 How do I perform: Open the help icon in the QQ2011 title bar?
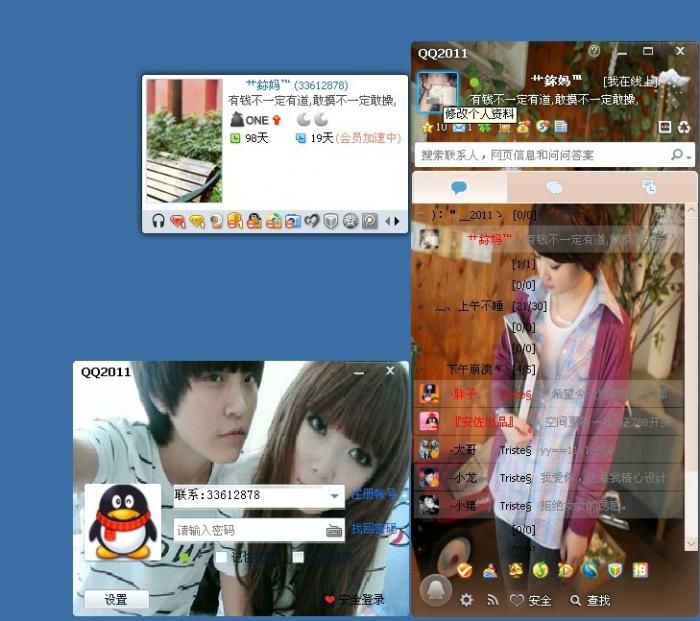point(594,51)
